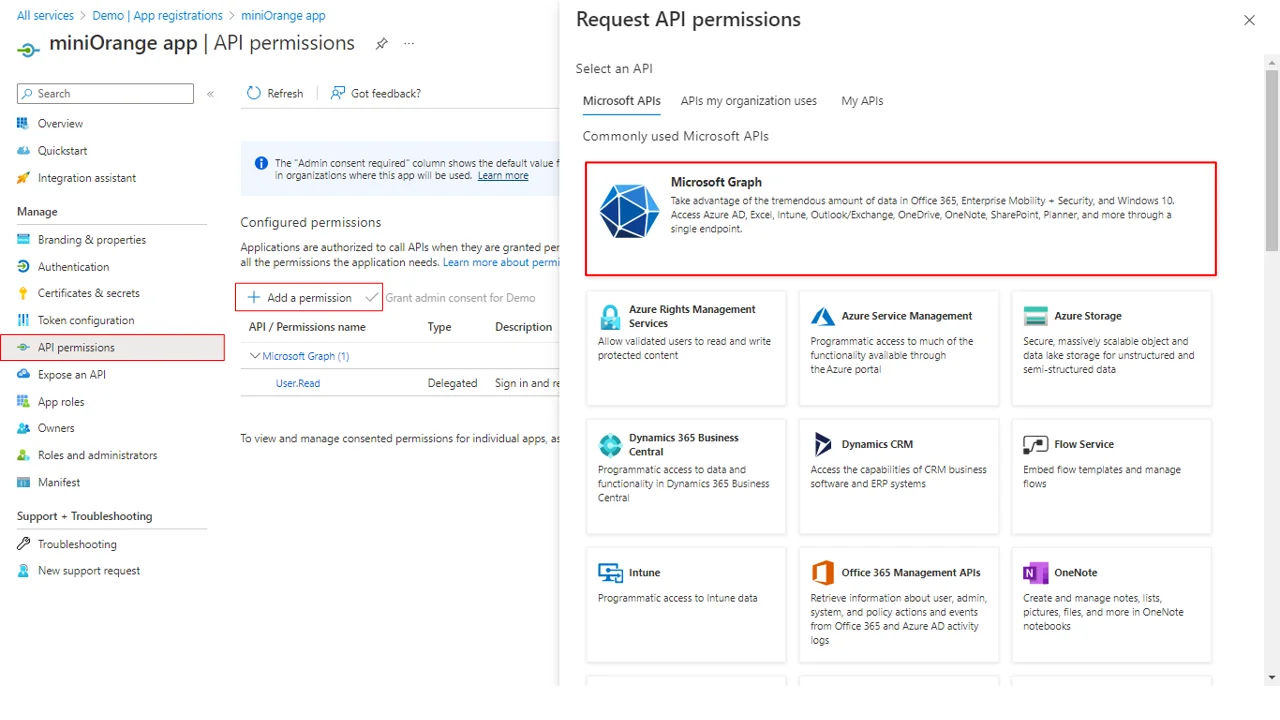The image size is (1280, 720).
Task: Open API permissions in sidebar
Action: tap(112, 348)
